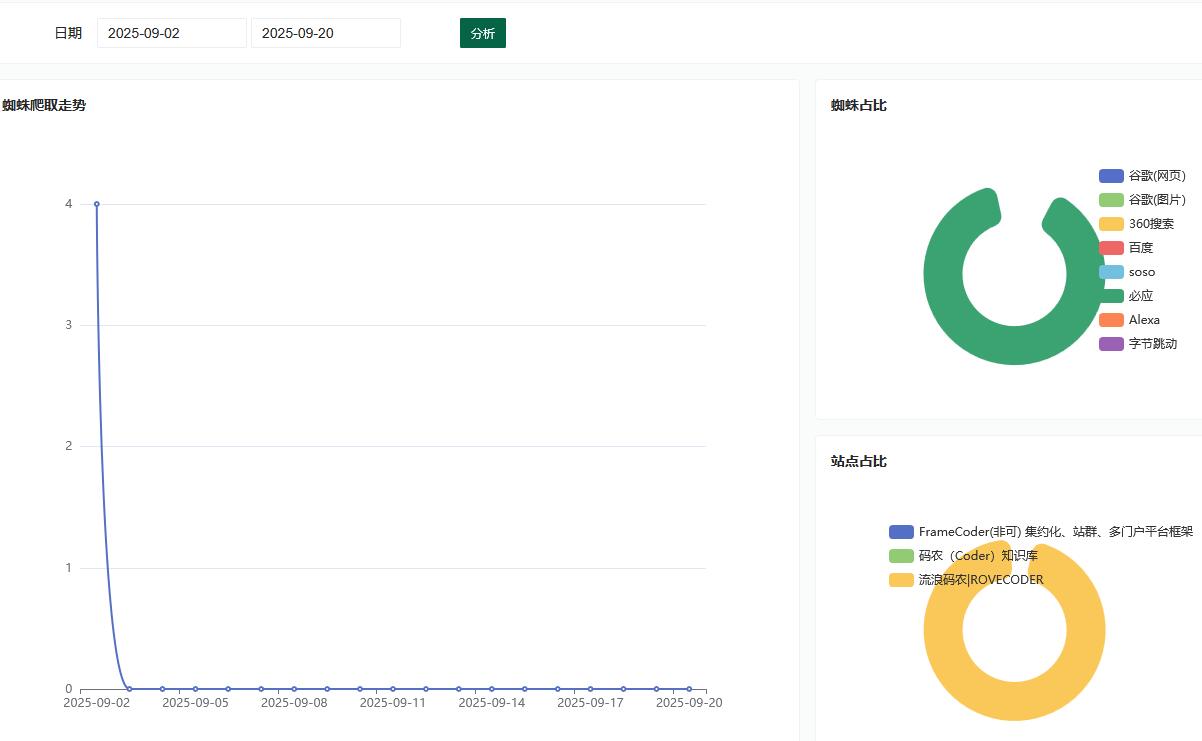Image resolution: width=1202 pixels, height=741 pixels.
Task: Toggle 谷歌(网页) legend color swatch
Action: pyautogui.click(x=1111, y=176)
